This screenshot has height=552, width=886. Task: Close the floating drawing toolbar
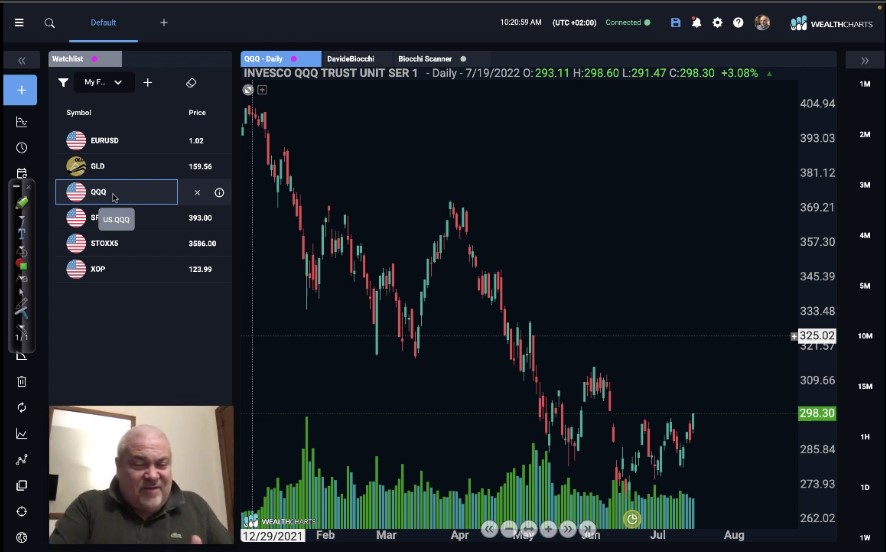pos(28,186)
